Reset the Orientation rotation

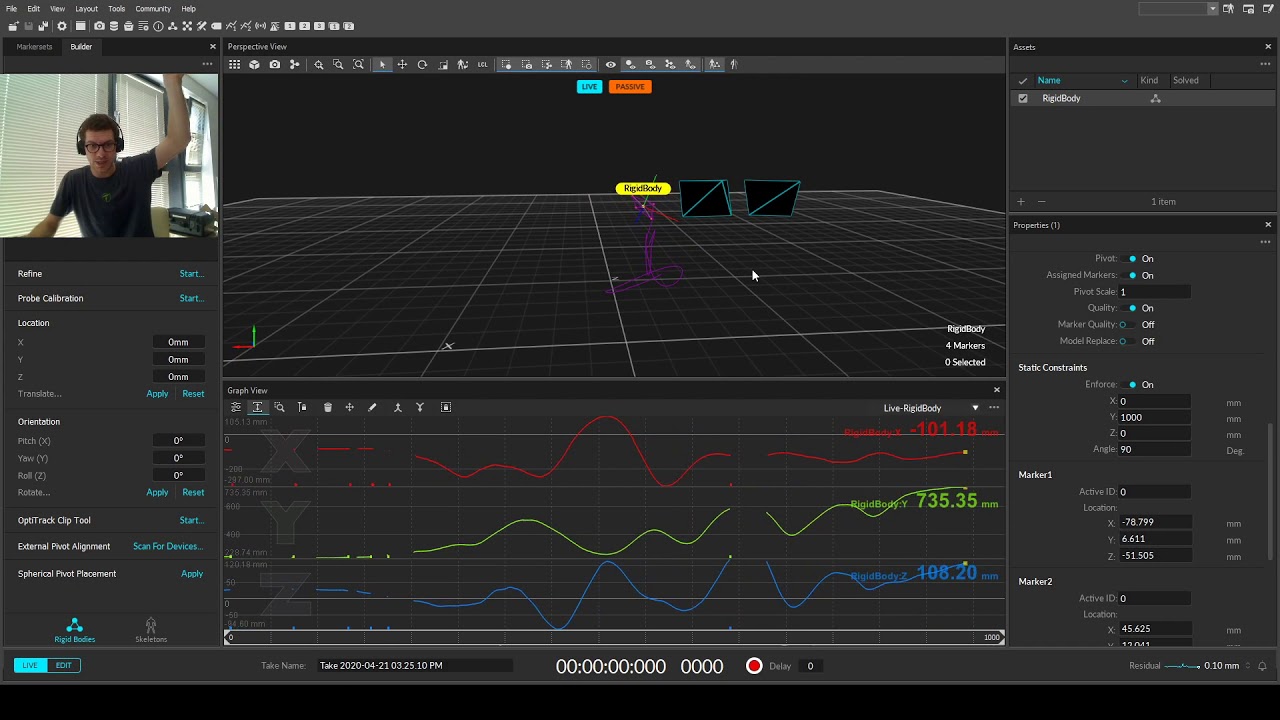(193, 492)
